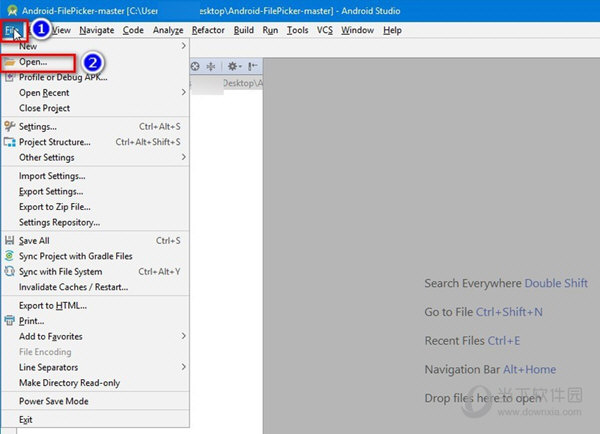Click Save All menu entry

coord(95,241)
